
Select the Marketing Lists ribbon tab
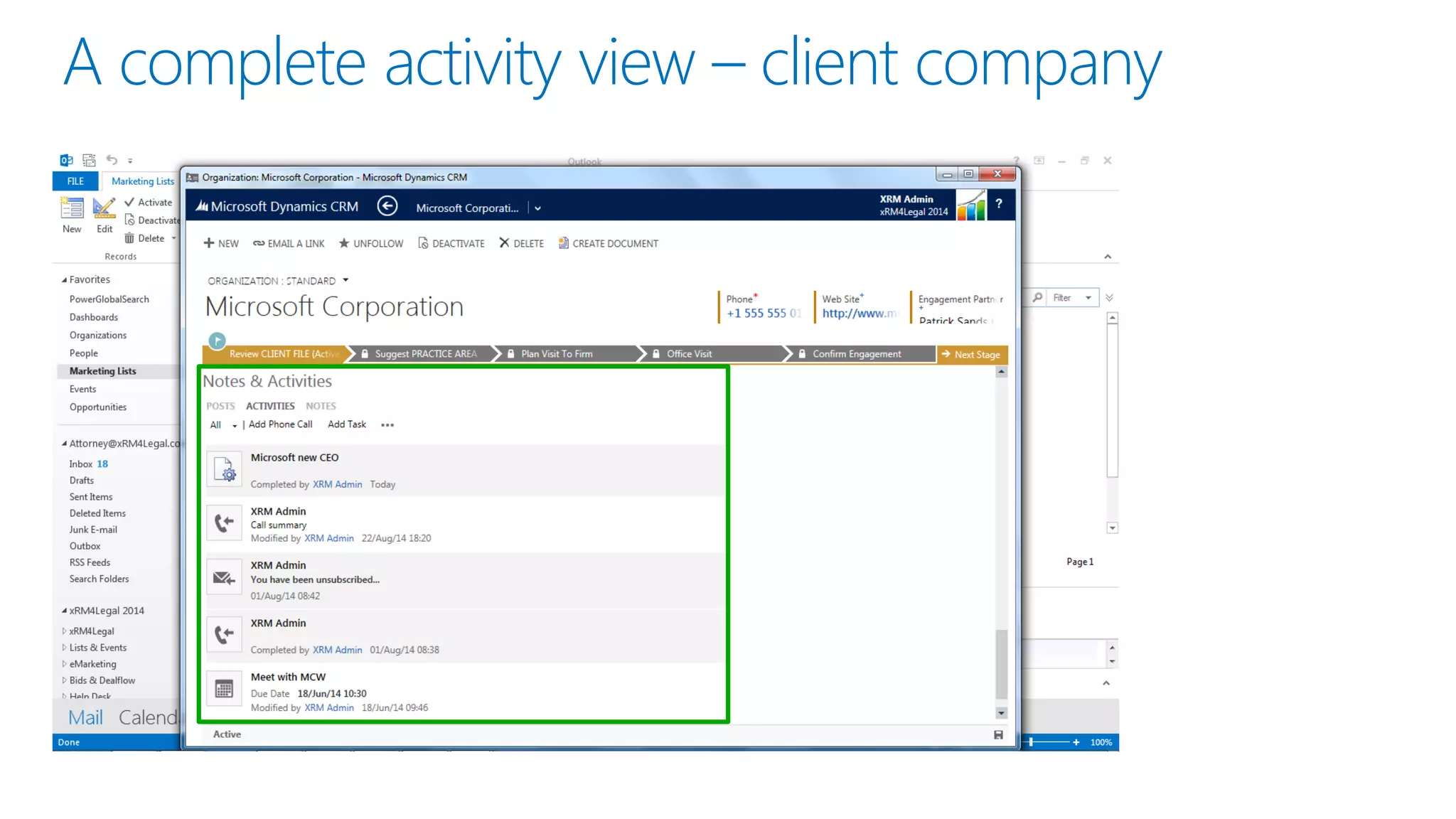[x=142, y=181]
